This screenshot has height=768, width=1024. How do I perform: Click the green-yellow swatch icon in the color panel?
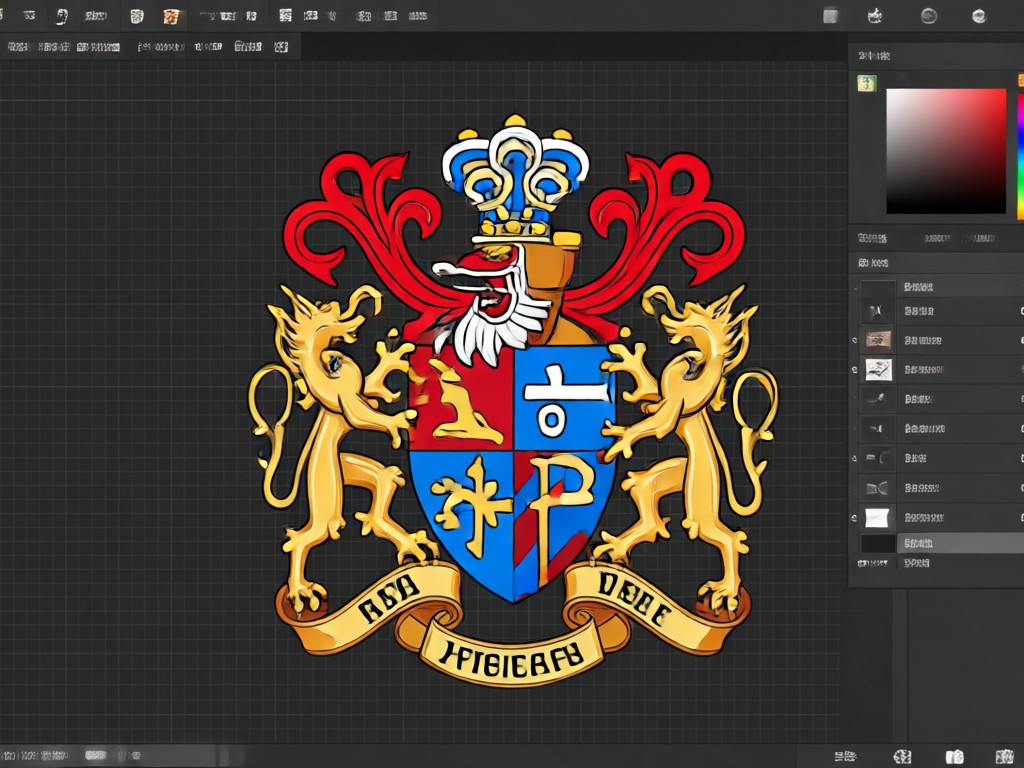click(867, 83)
